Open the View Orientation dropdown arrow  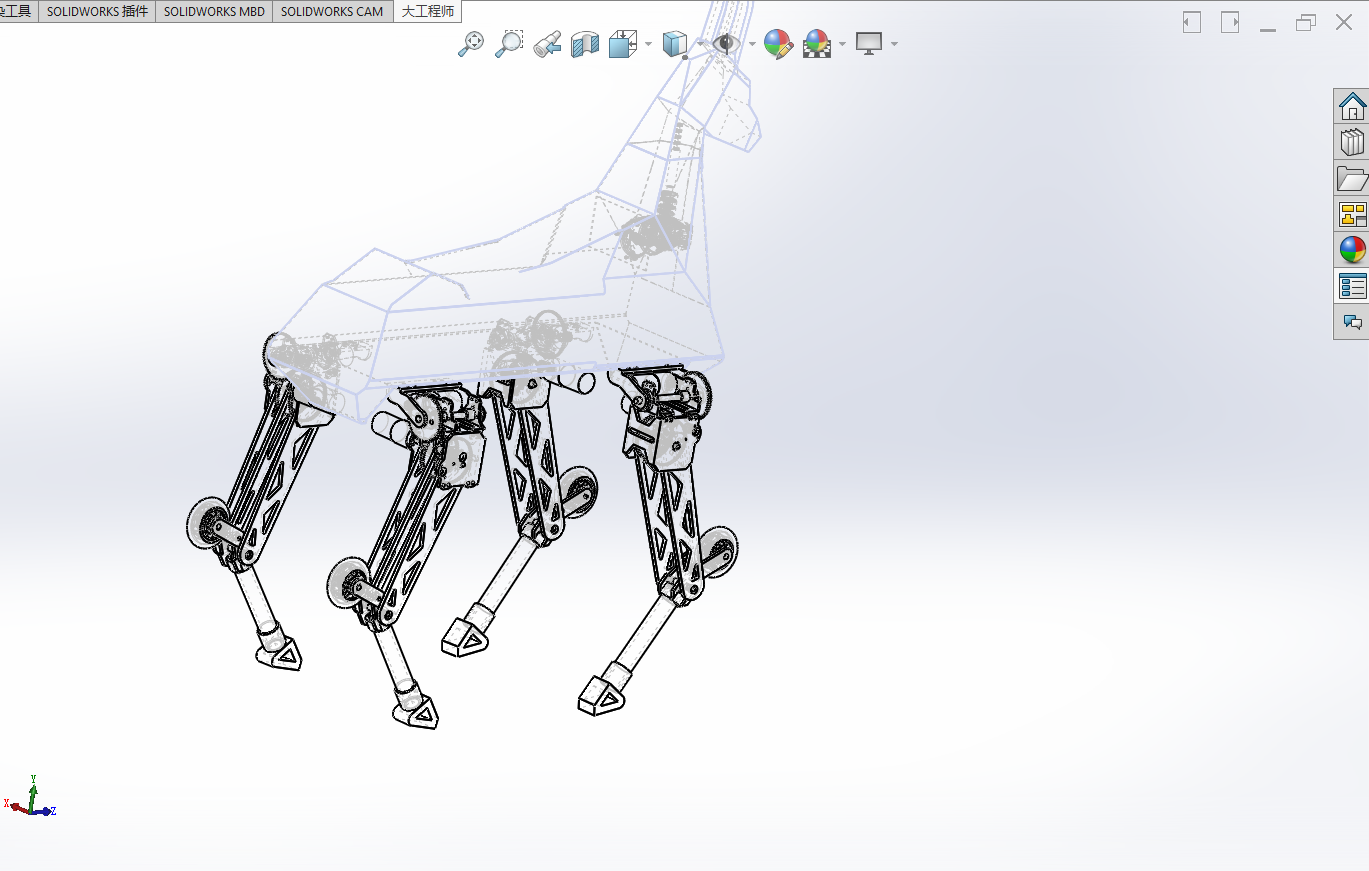point(648,43)
